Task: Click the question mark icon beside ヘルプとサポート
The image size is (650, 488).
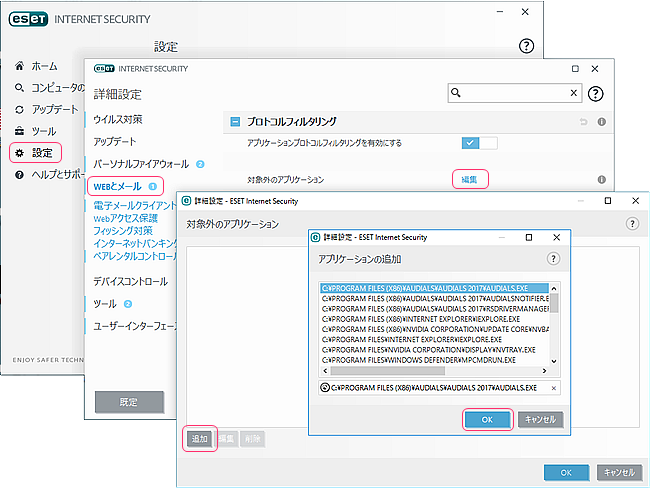Action: [x=19, y=175]
